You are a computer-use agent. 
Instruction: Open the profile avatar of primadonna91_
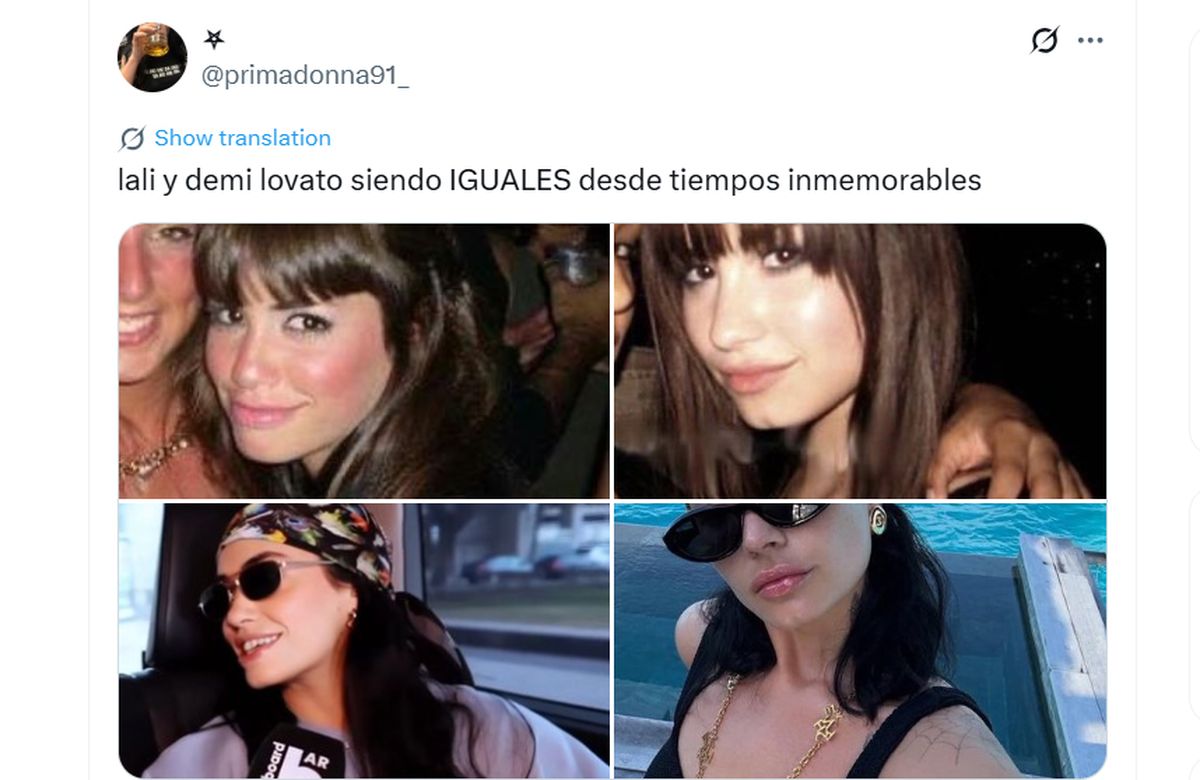coord(152,57)
